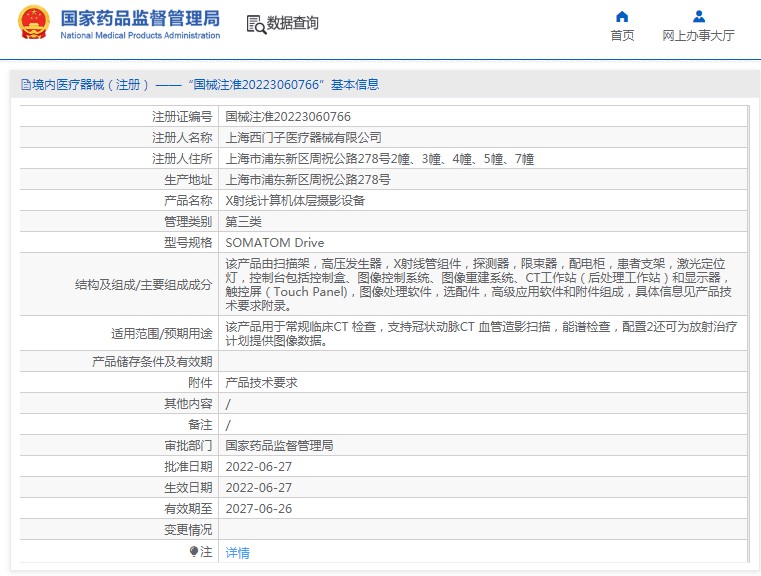Viewport: 761px width, 576px height.
Task: Open the 数据查询 search icon
Action: coord(256,24)
